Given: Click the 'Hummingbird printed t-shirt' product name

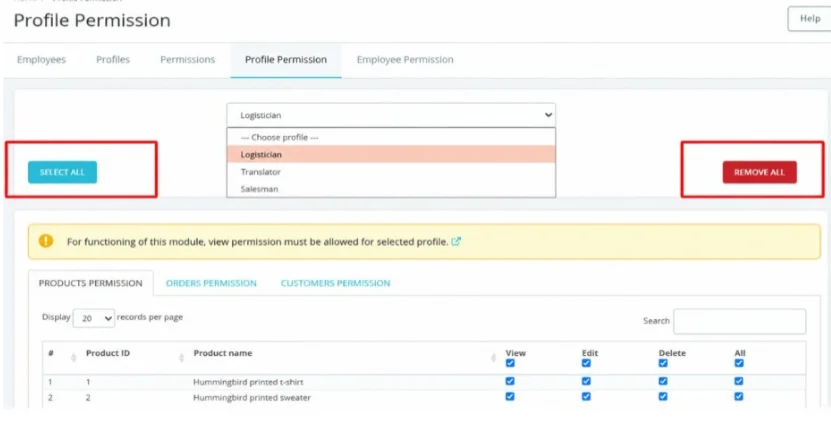Looking at the screenshot, I should [x=248, y=382].
